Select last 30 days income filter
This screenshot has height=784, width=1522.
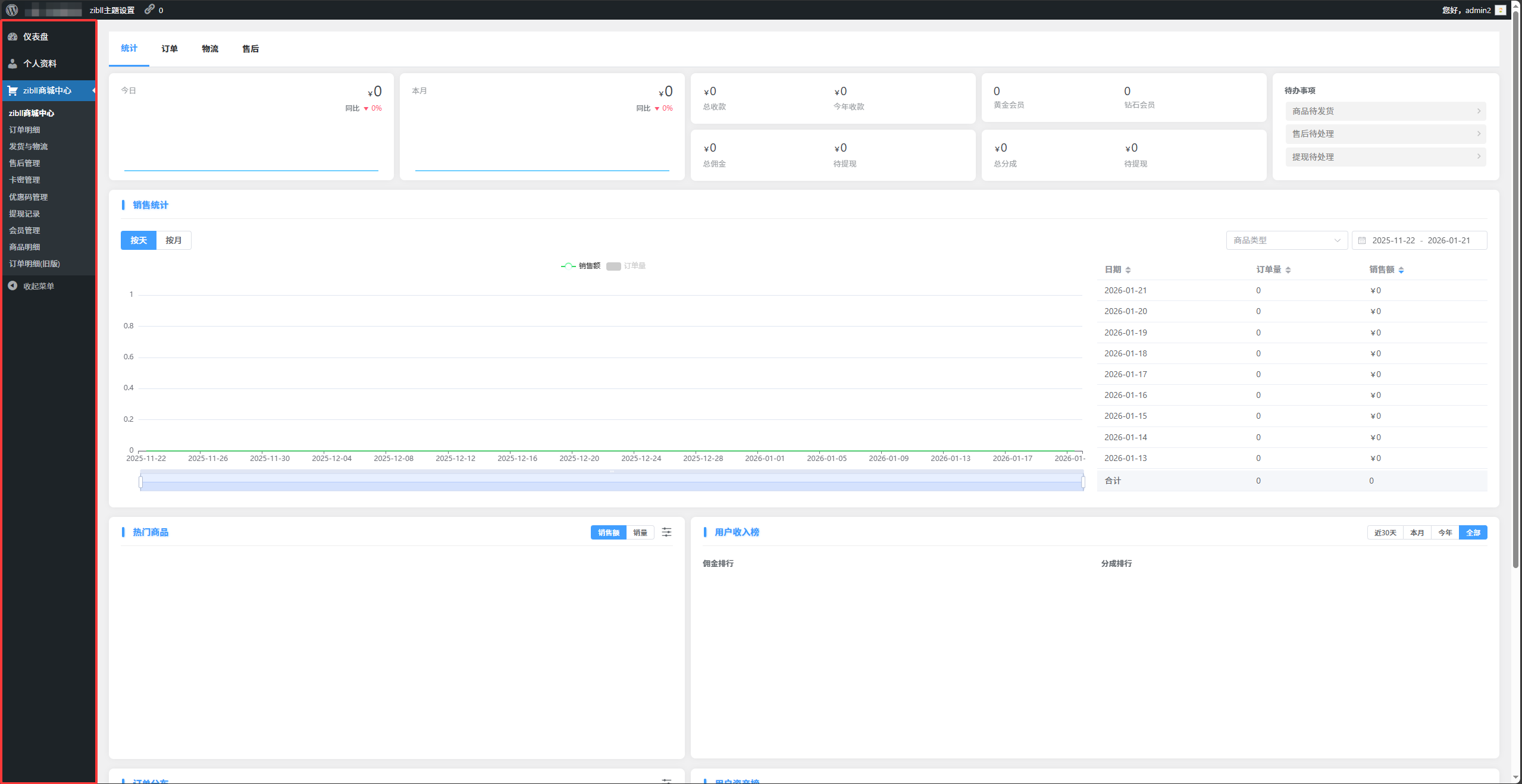1385,533
